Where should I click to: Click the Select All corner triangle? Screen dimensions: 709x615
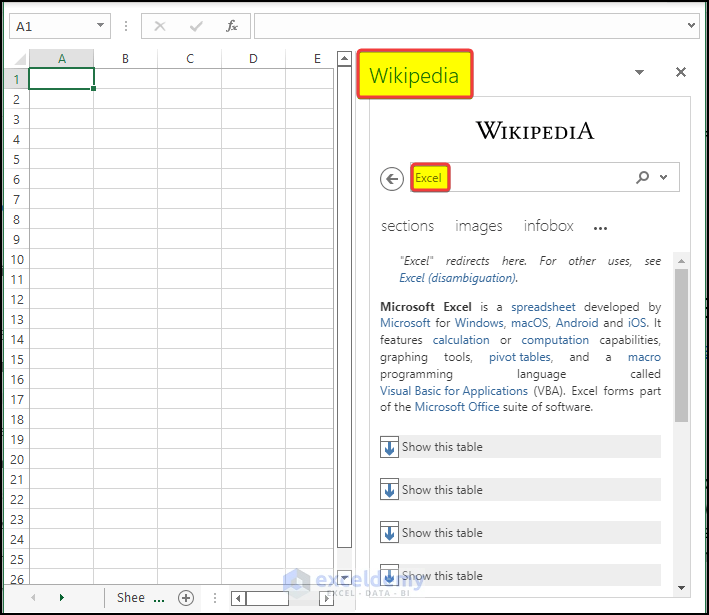(20, 59)
